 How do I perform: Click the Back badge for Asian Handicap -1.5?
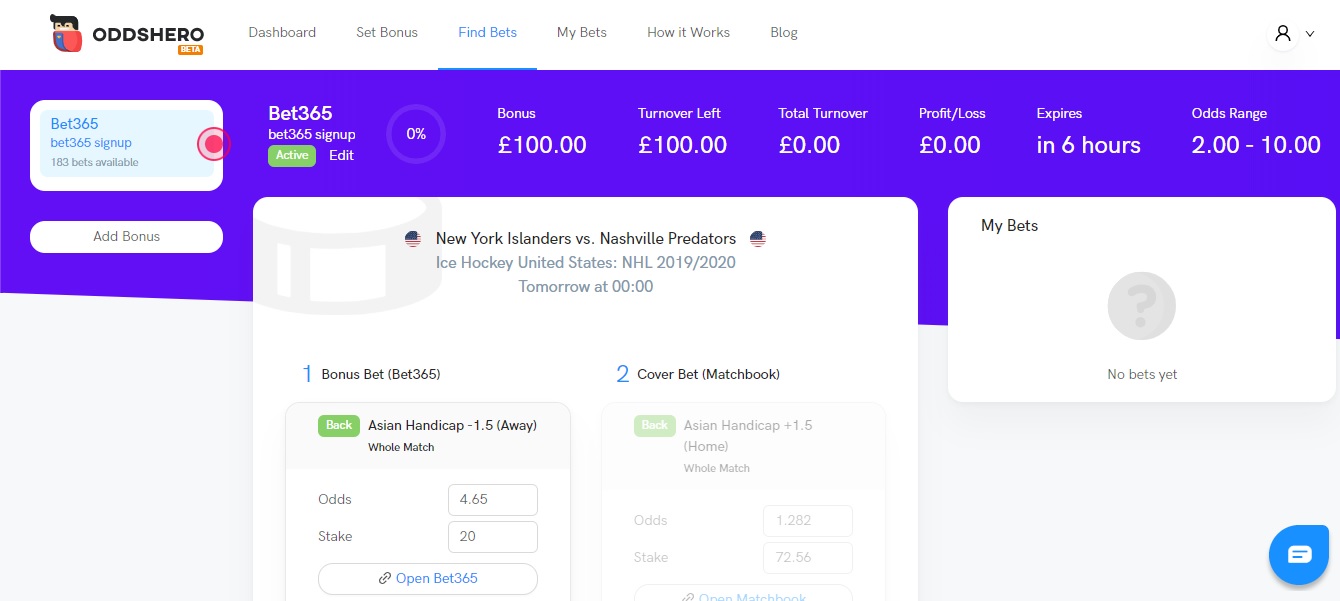point(339,425)
